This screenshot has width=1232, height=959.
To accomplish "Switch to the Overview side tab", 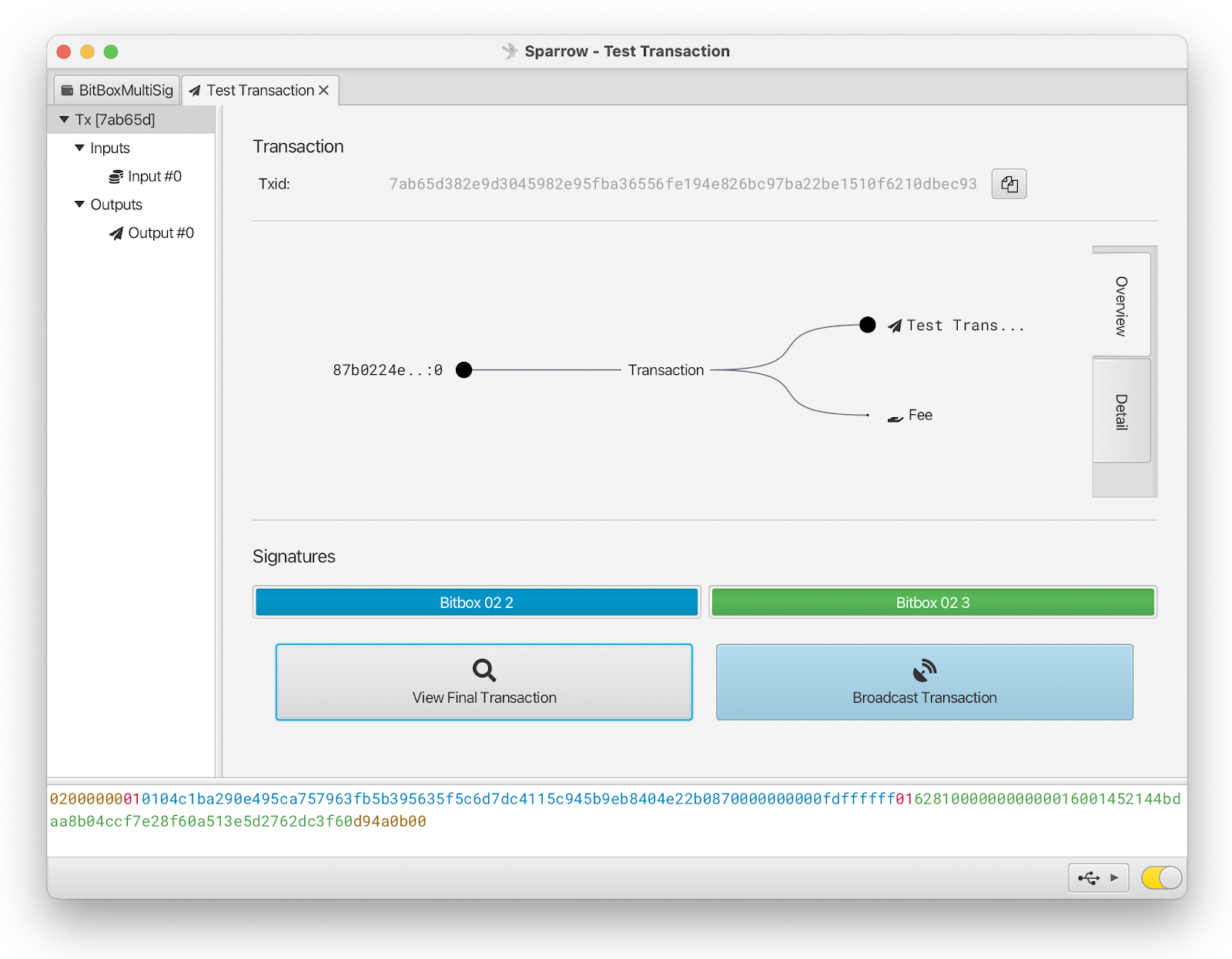I will pos(1121,305).
